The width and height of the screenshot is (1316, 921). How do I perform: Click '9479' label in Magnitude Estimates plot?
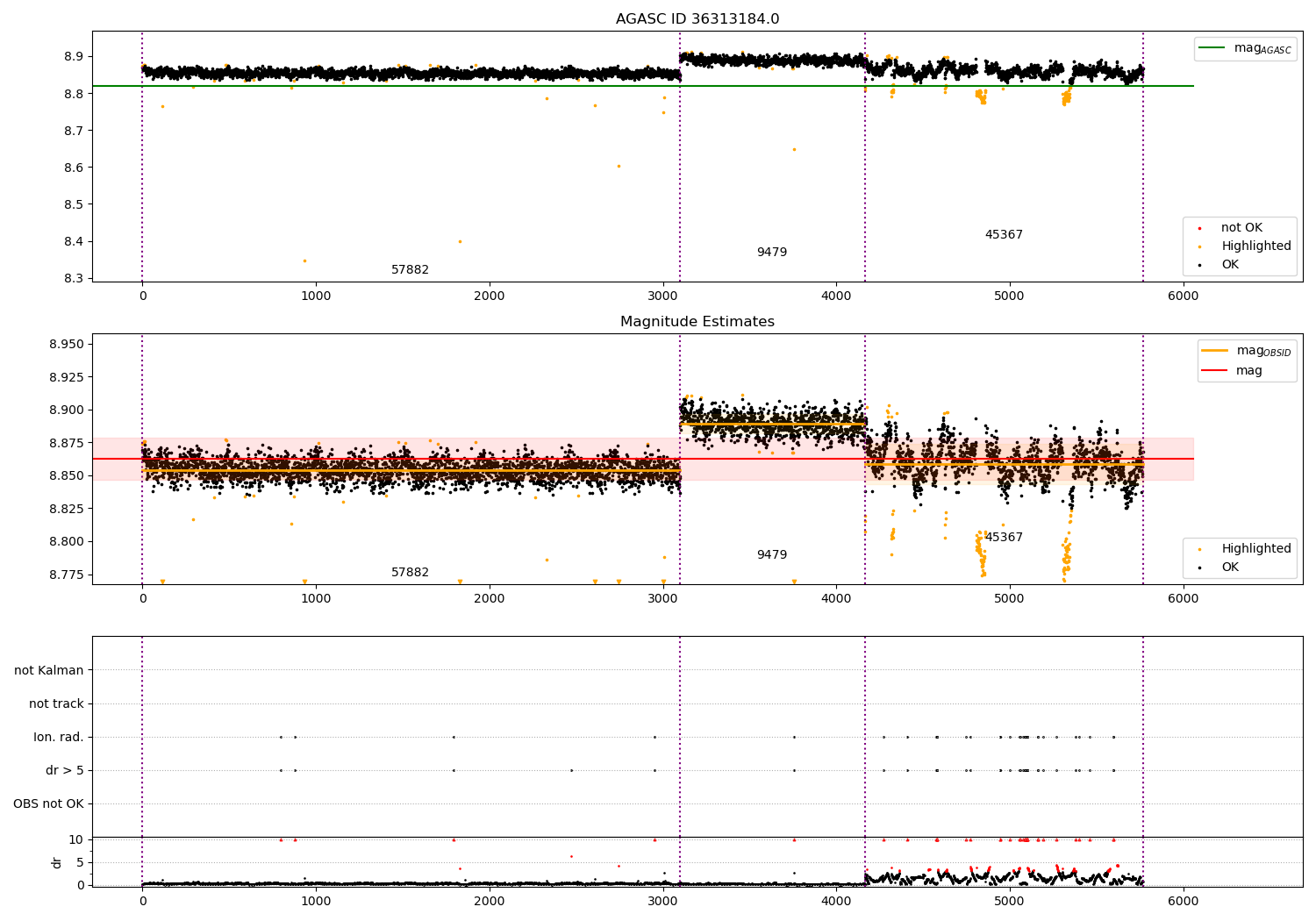(772, 555)
